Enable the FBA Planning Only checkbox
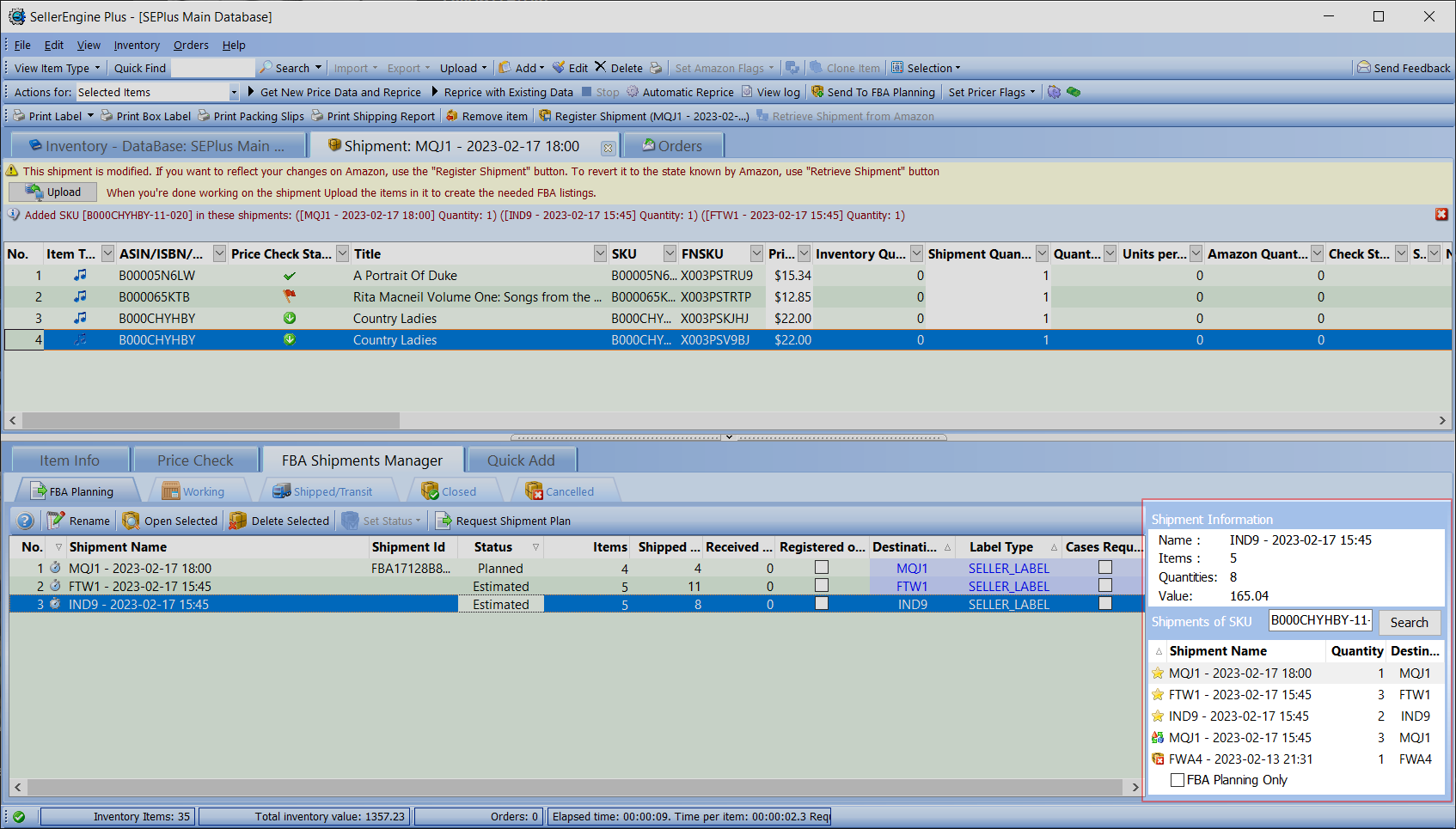 pyautogui.click(x=1178, y=780)
